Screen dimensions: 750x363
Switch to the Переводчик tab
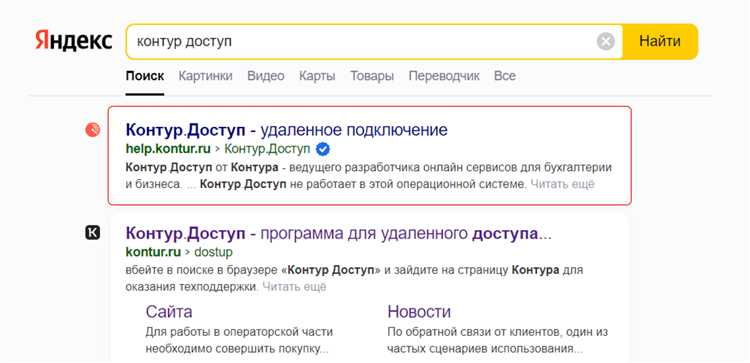(444, 76)
